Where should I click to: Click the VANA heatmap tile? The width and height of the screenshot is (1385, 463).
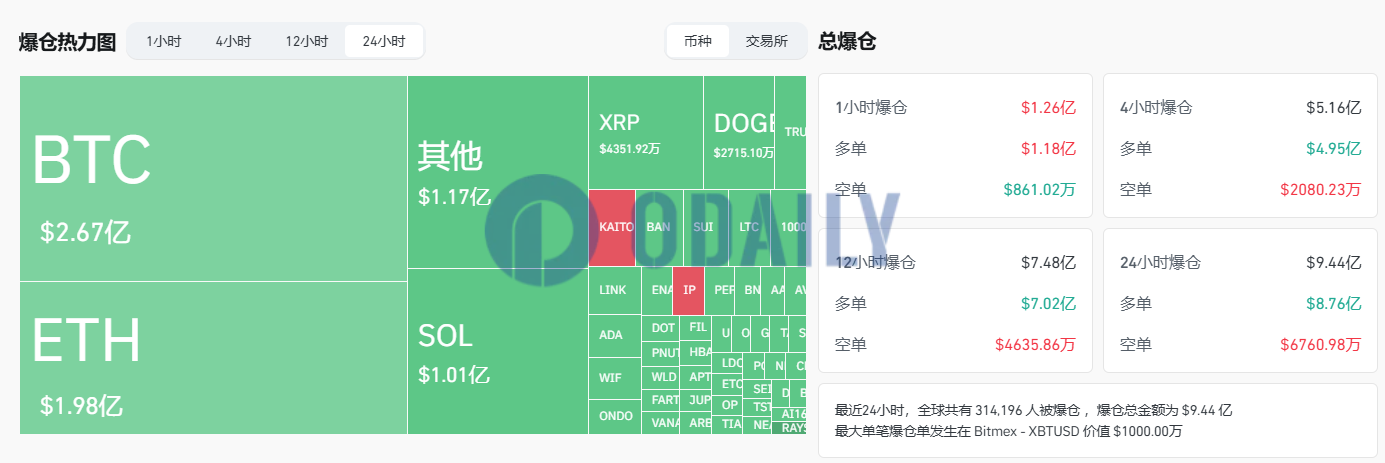click(x=660, y=423)
